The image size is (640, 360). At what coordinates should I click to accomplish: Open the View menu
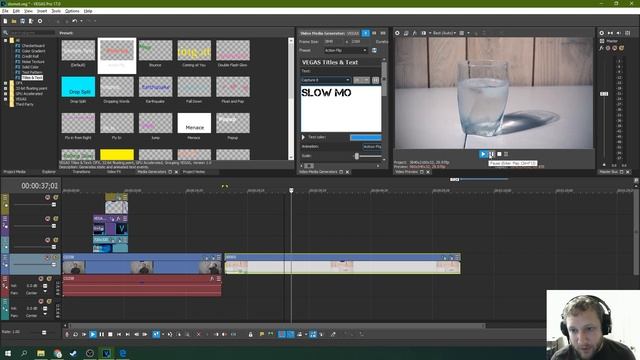[x=28, y=11]
